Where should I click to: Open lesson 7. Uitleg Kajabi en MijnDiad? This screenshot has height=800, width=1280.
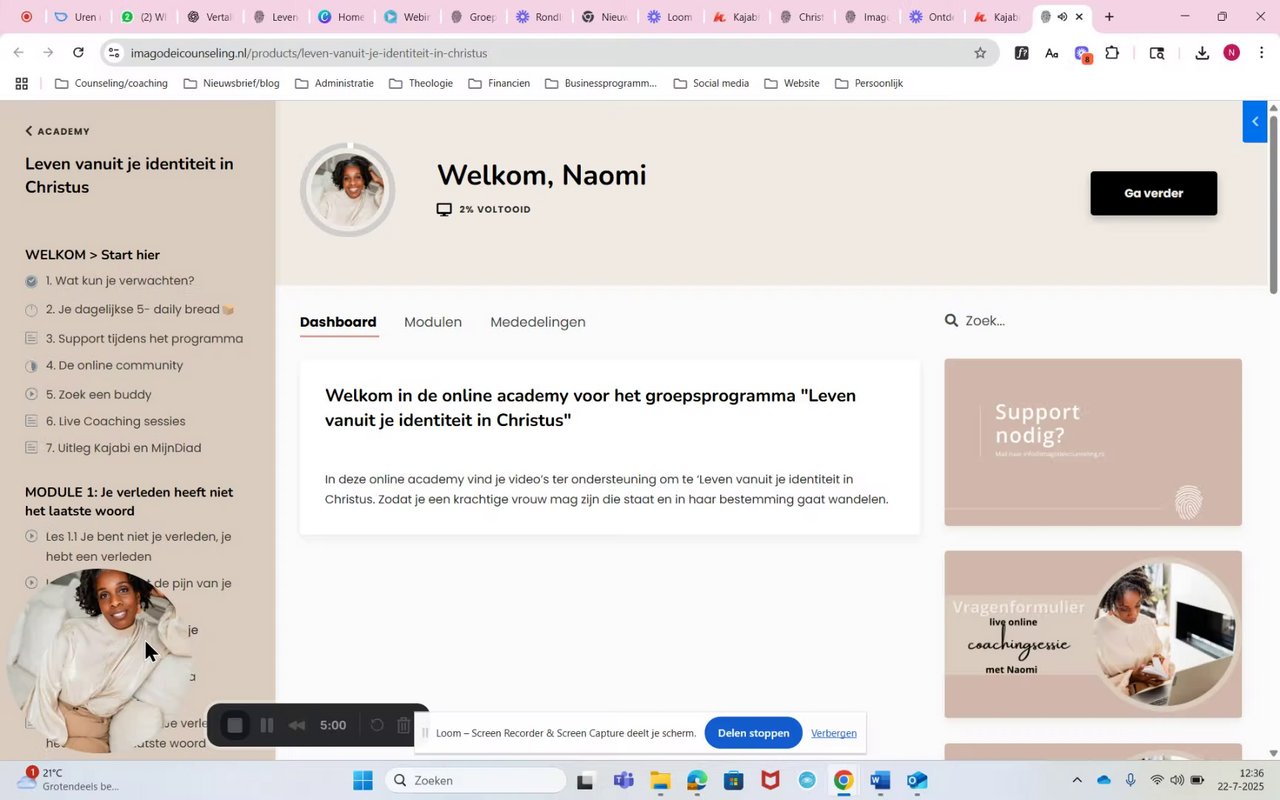click(124, 449)
